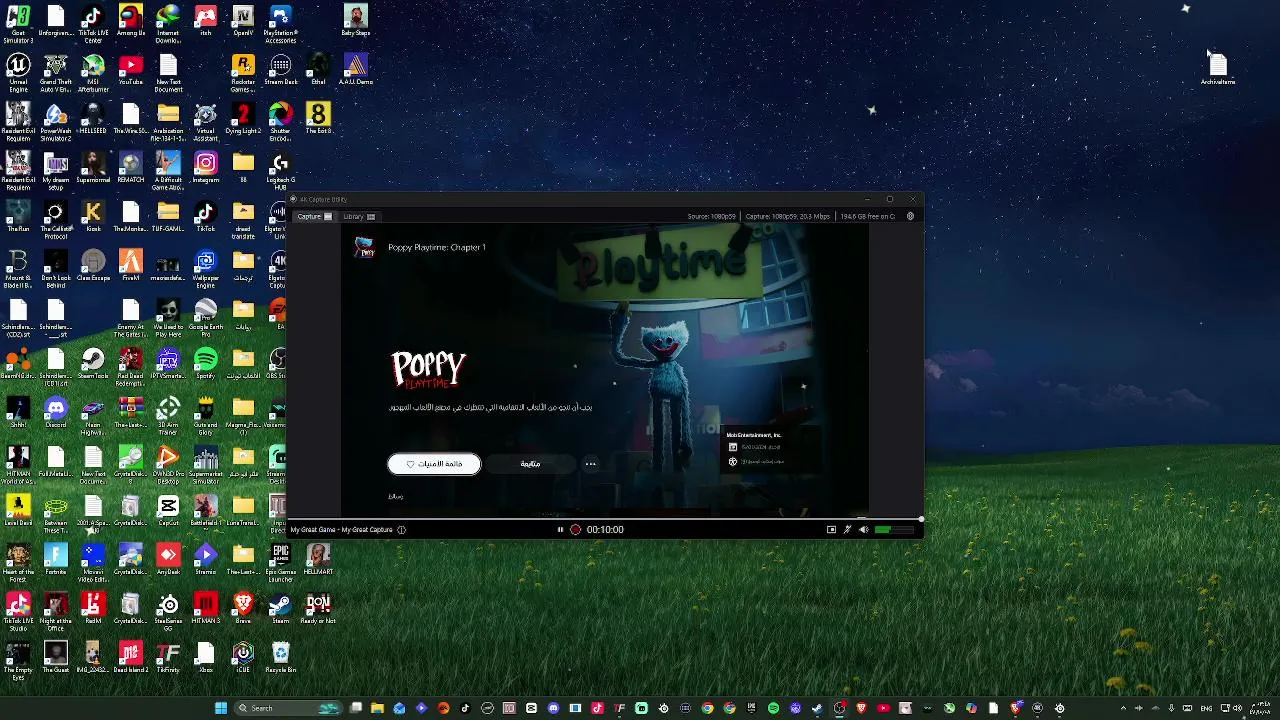Select the file icon at top-right of desktop
Viewport: 1280px width, 720px height.
click(1217, 70)
